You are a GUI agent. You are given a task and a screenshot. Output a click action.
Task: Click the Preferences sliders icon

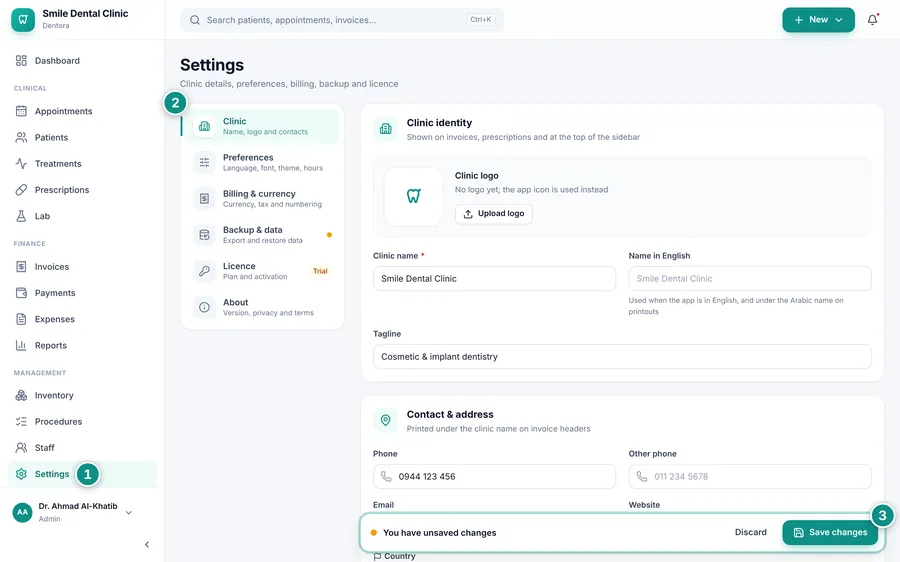(x=204, y=162)
